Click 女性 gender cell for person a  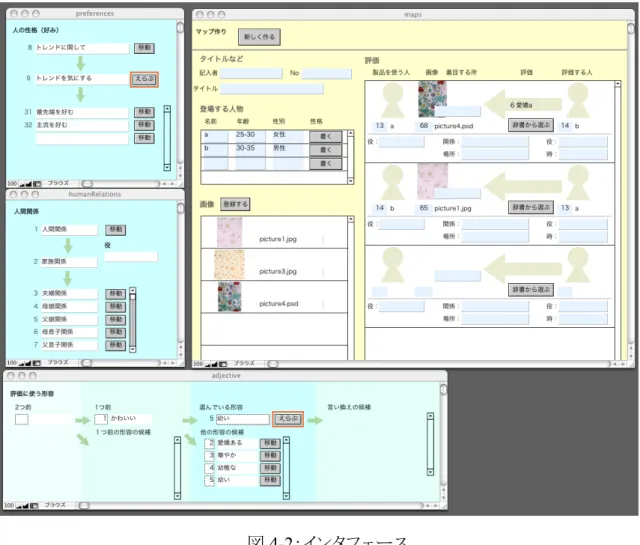[288, 136]
